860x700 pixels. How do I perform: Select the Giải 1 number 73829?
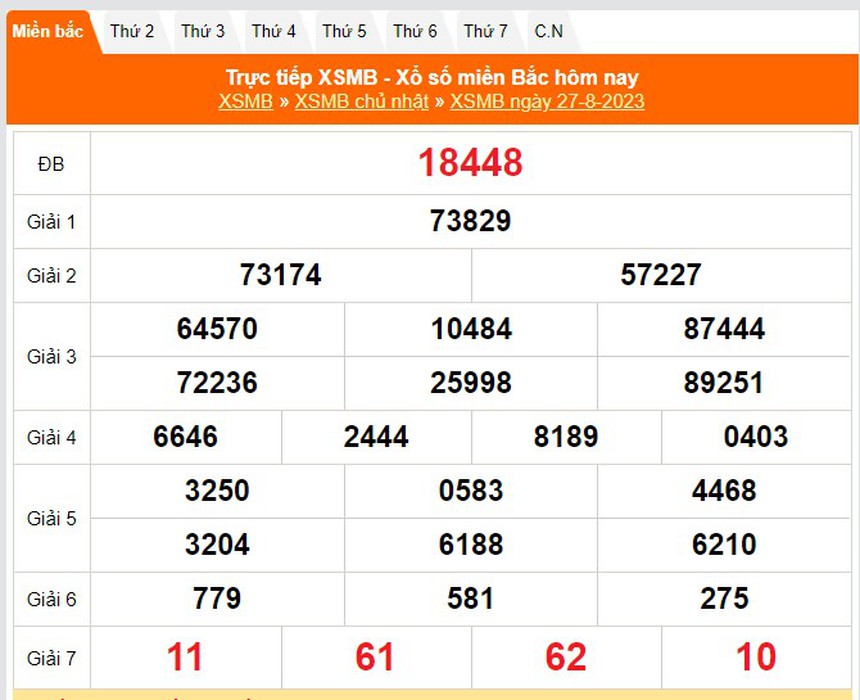(470, 221)
